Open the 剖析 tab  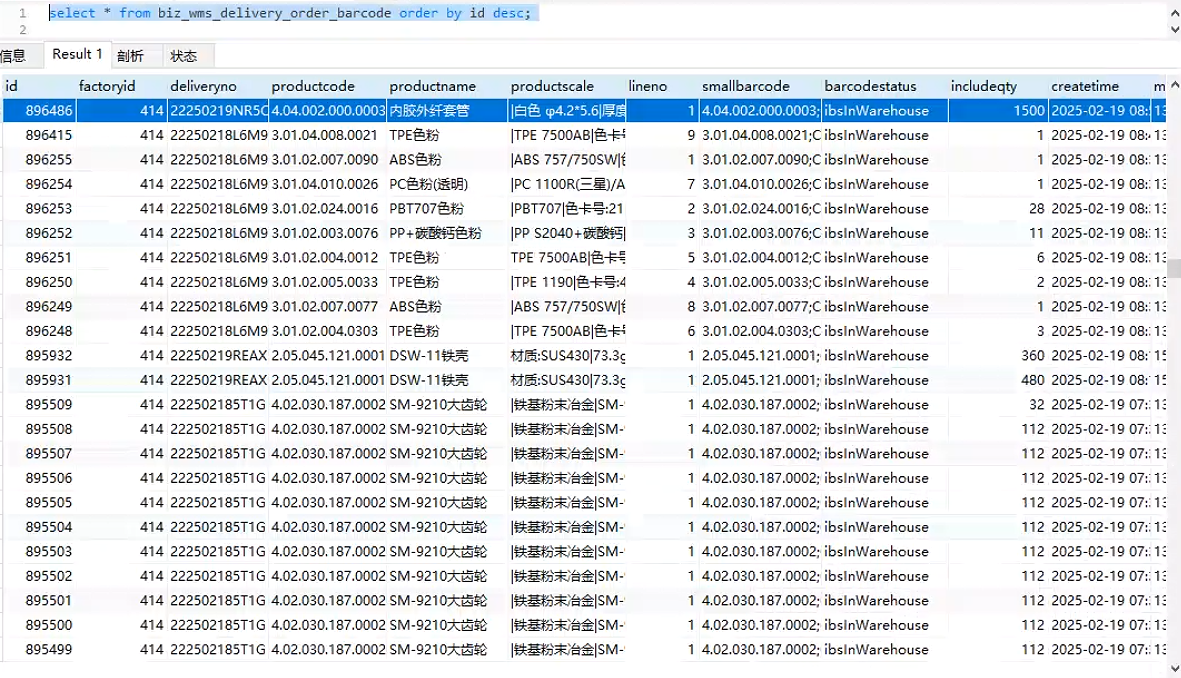[x=130, y=56]
